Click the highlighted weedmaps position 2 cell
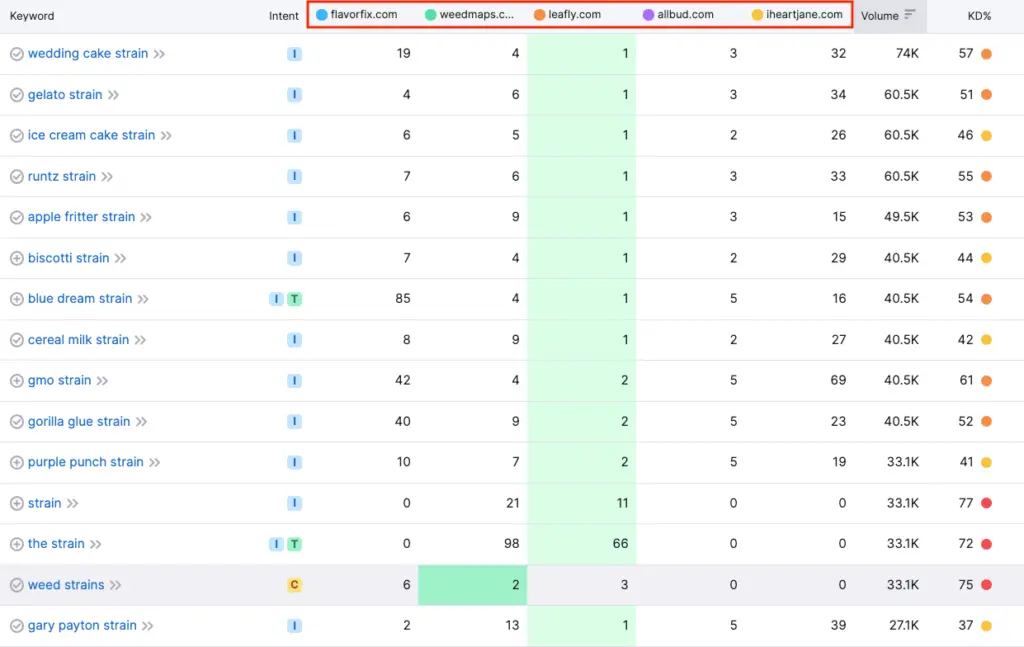 point(472,585)
